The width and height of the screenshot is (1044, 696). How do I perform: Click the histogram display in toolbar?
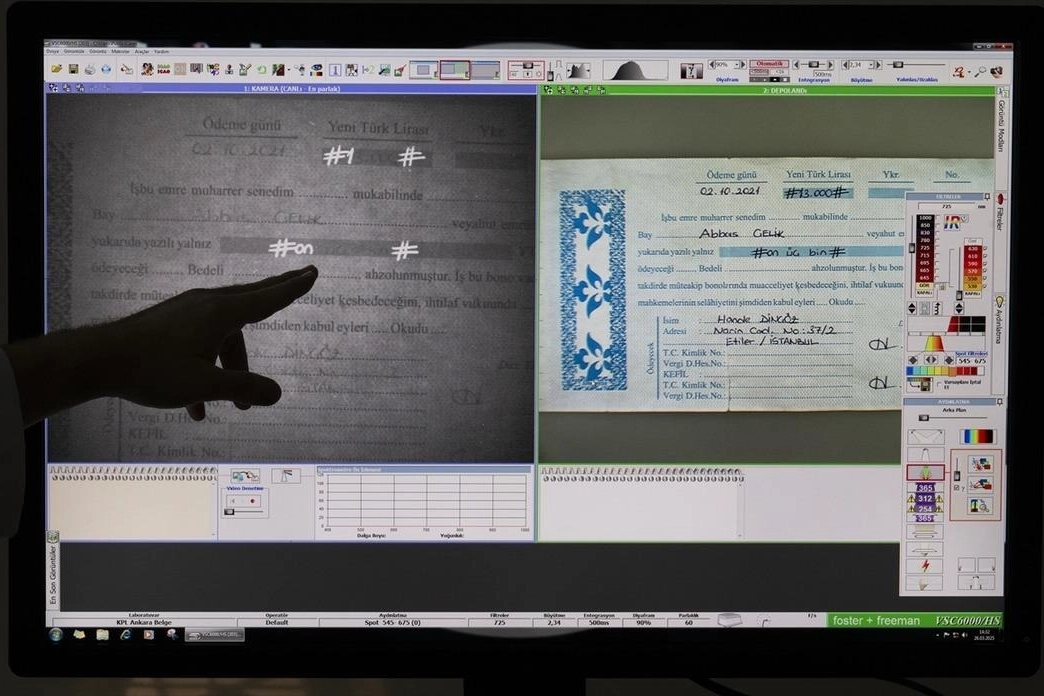point(634,70)
